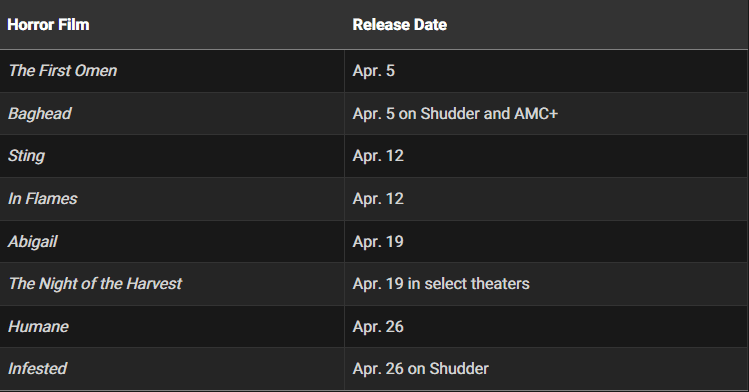This screenshot has width=749, height=392.
Task: Click the Horror Film column header
Action: 48,24
